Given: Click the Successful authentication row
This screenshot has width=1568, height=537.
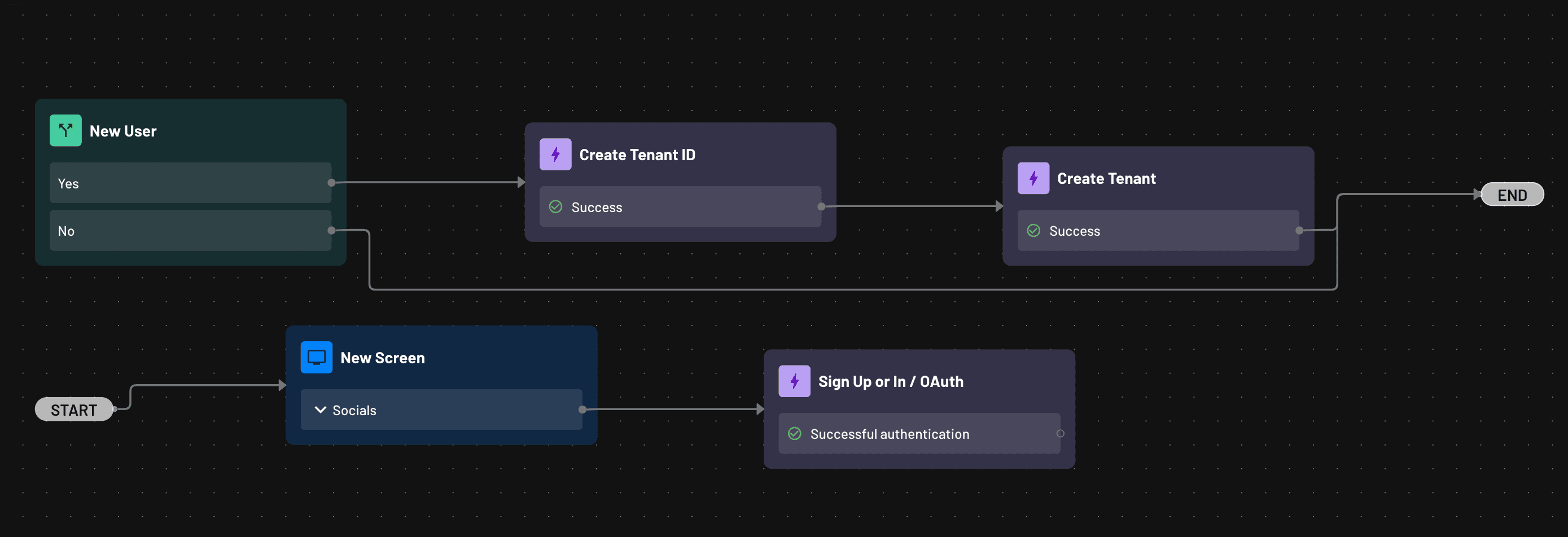Looking at the screenshot, I should [918, 433].
